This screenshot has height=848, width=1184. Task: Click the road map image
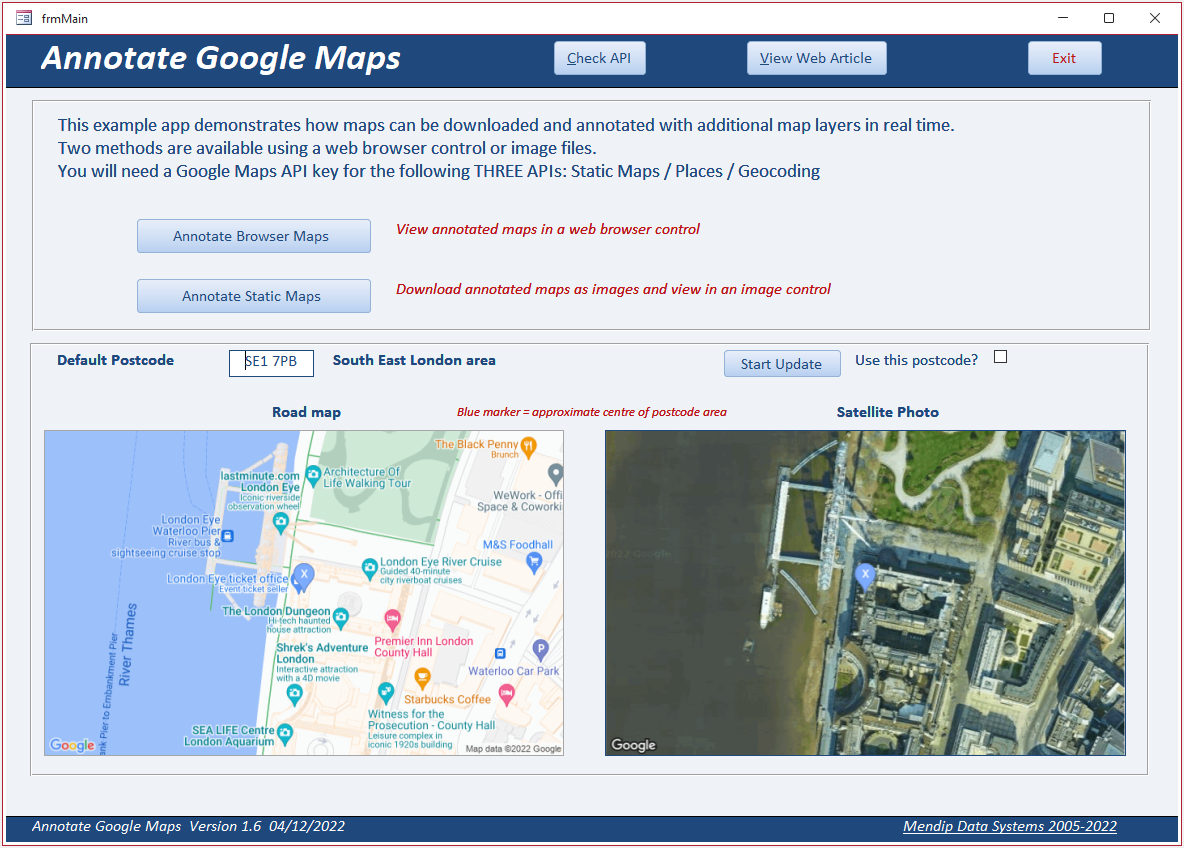304,593
